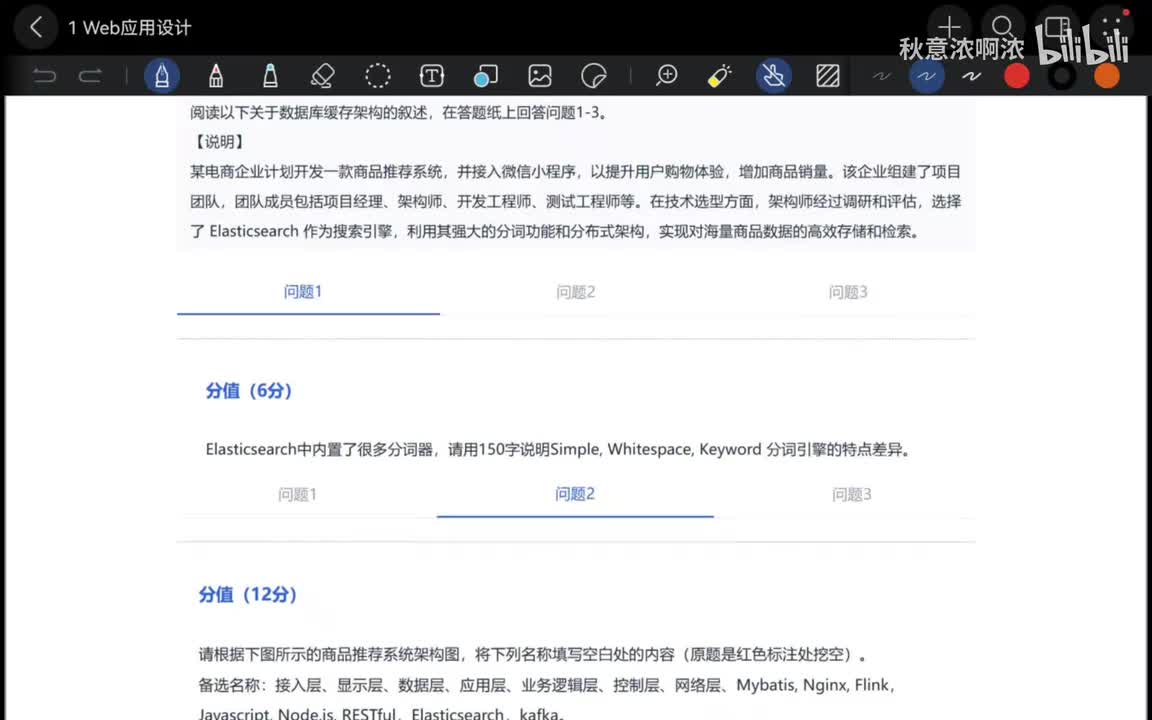Switch to 问题3 tab above 分值（12分）
1152x720 pixels.
click(x=852, y=494)
